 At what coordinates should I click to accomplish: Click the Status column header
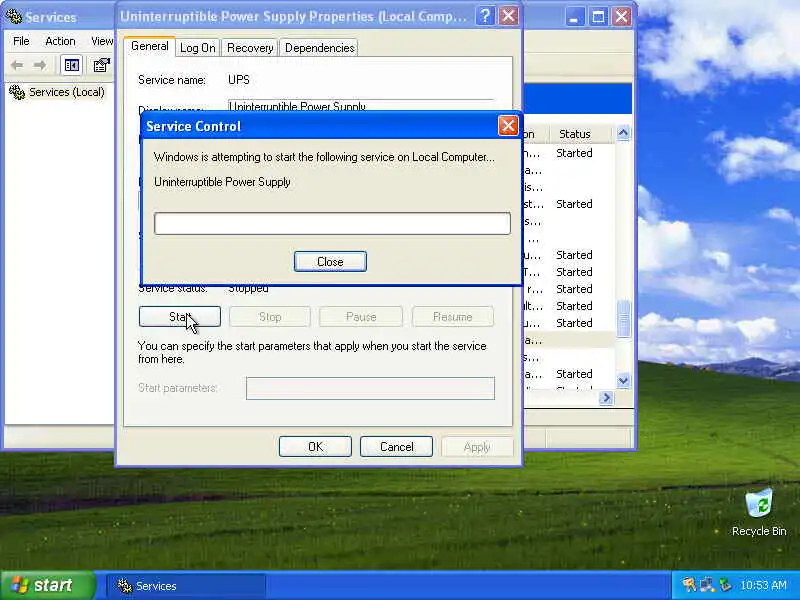click(574, 134)
